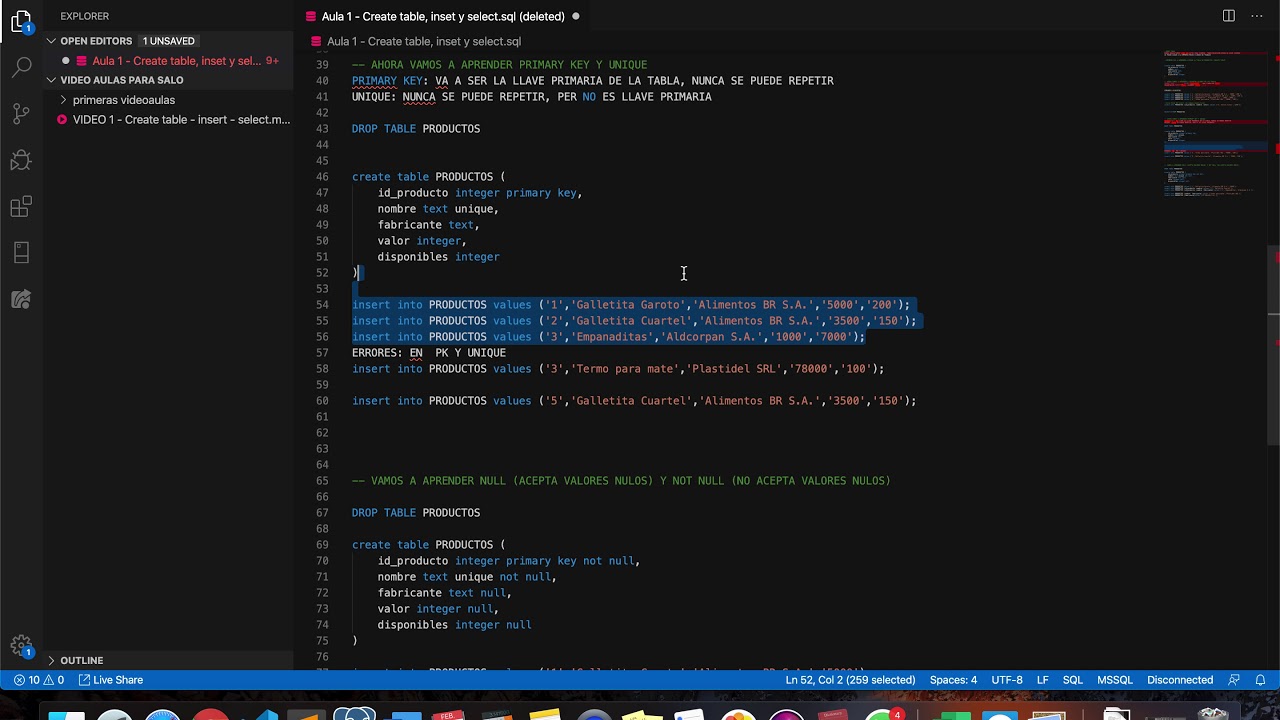Viewport: 1280px width, 720px height.
Task: Connect via Disconnected status item
Action: [x=1180, y=680]
